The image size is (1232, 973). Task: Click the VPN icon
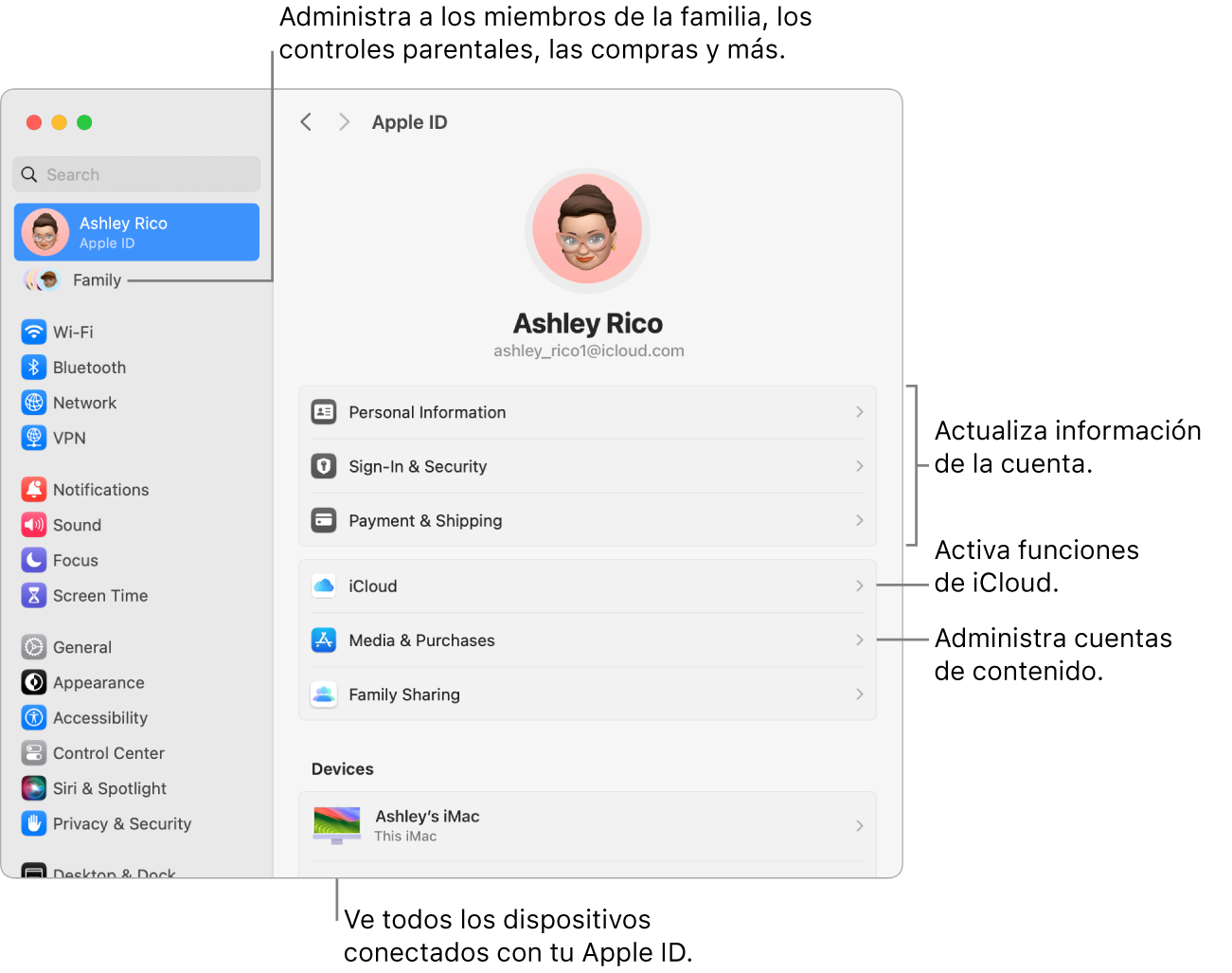pyautogui.click(x=34, y=438)
